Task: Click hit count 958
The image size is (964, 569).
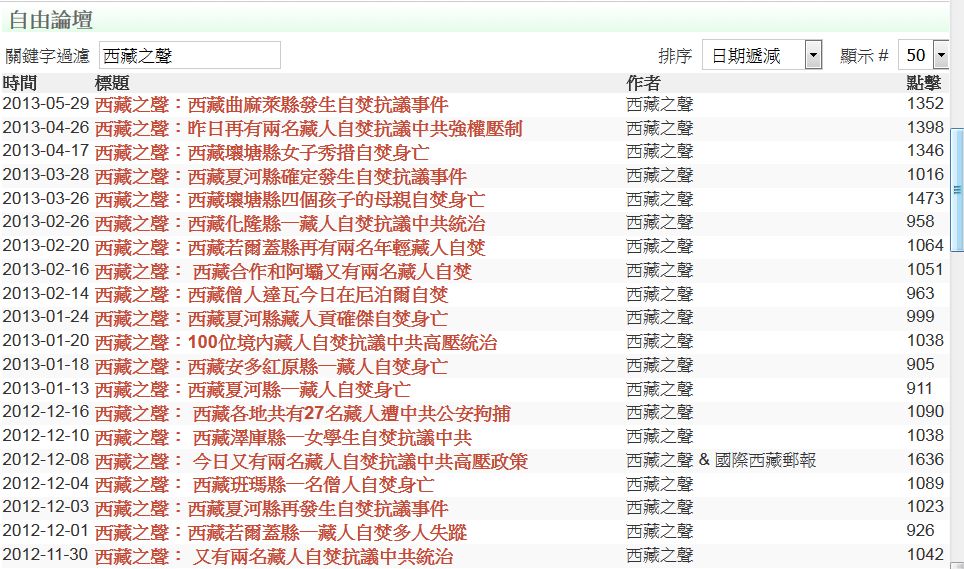Action: click(920, 222)
